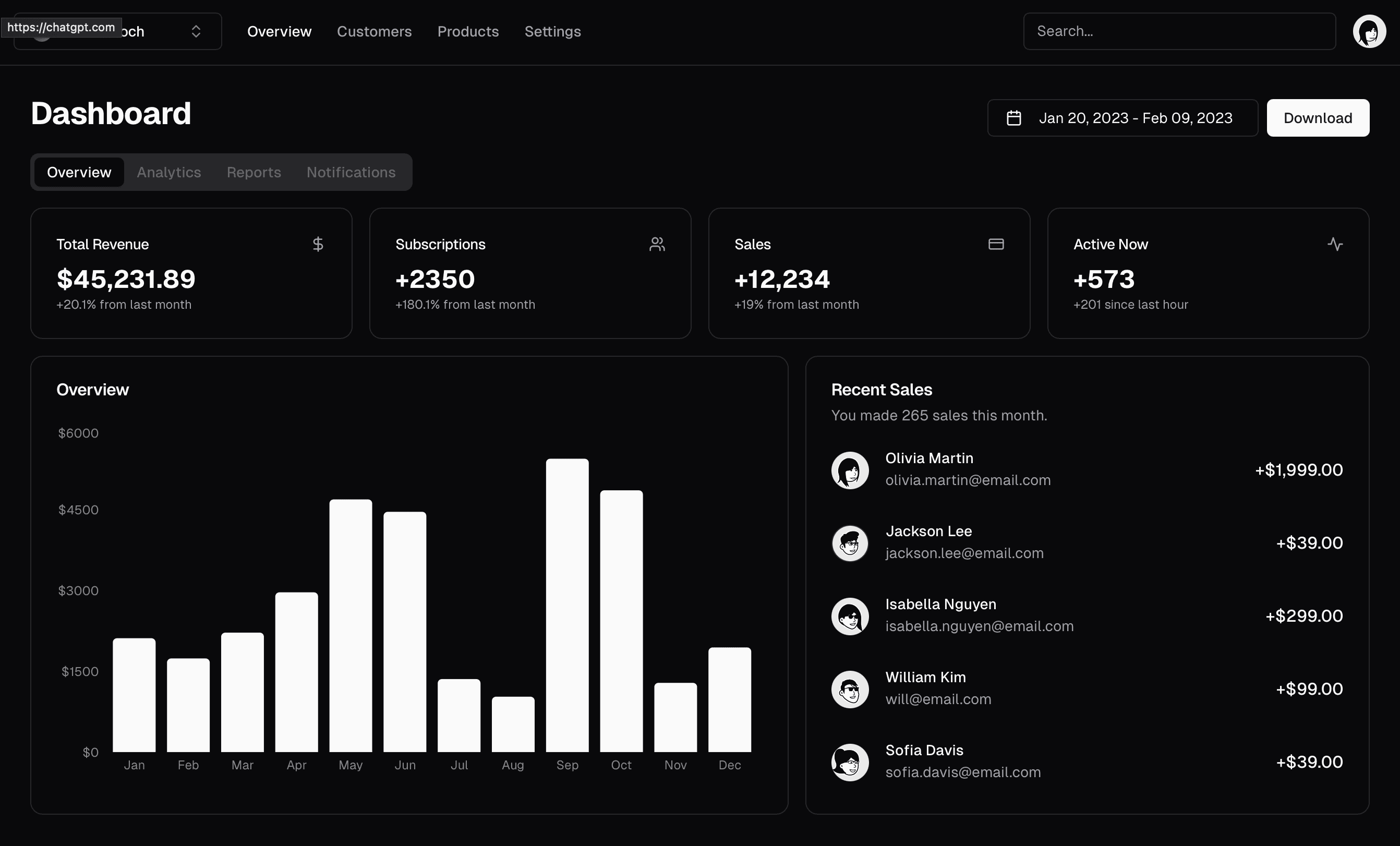The height and width of the screenshot is (846, 1400).
Task: Click the dollar sign icon on Total Revenue
Action: (x=318, y=244)
